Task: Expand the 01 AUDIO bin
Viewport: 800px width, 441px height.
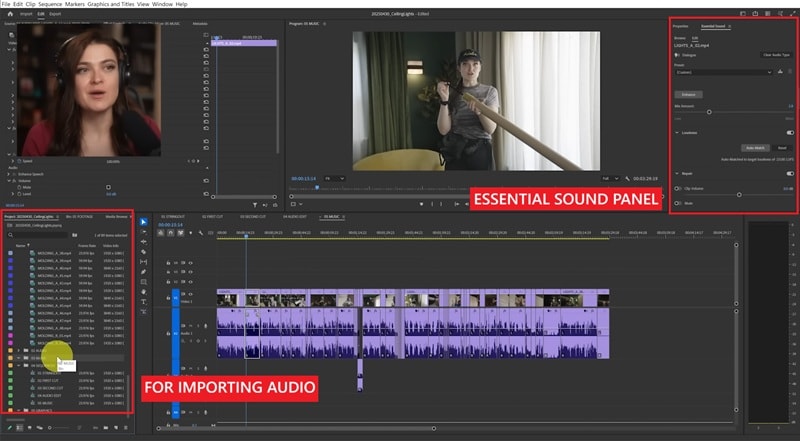Action: pyautogui.click(x=19, y=351)
